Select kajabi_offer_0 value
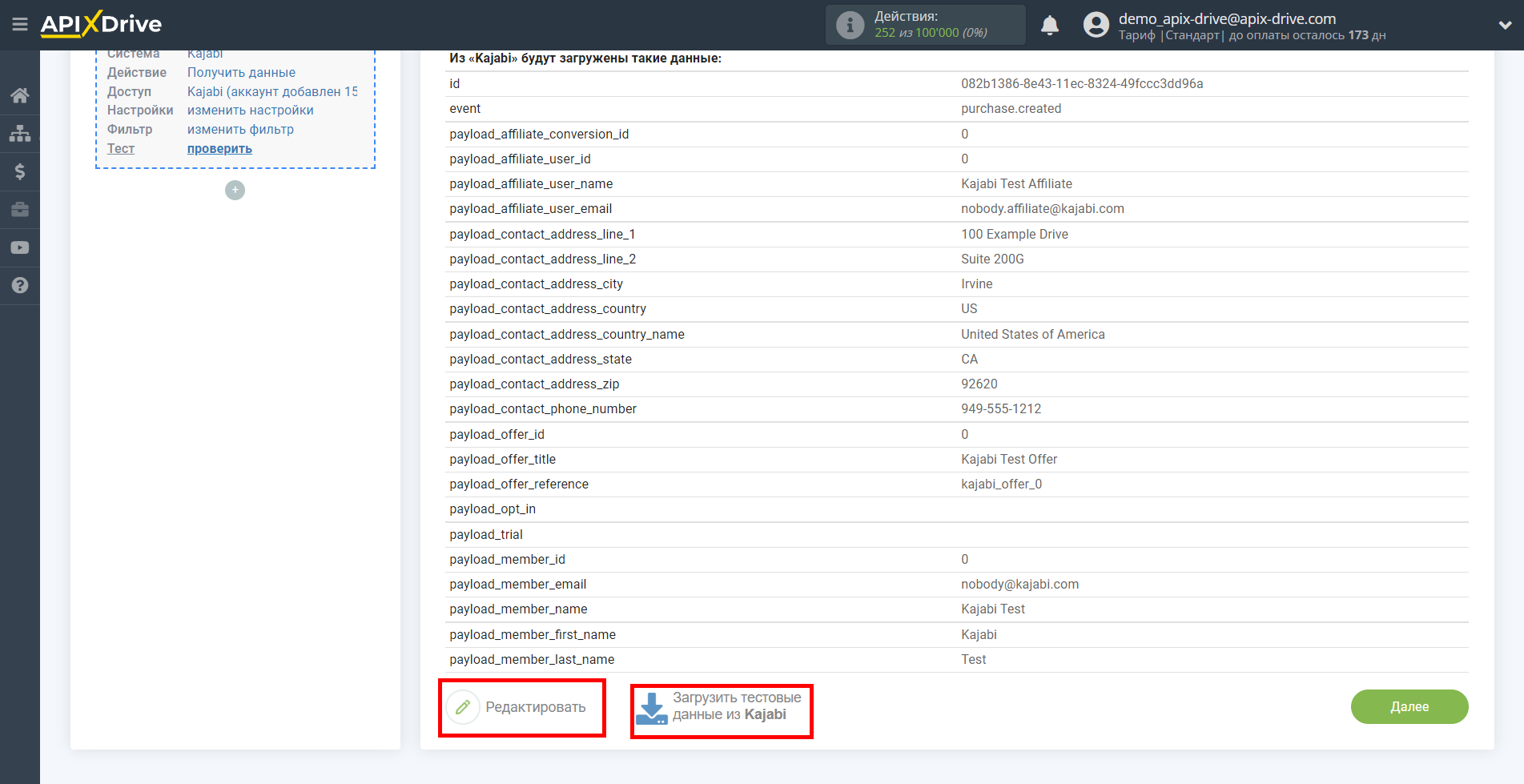The width and height of the screenshot is (1524, 784). click(x=1001, y=484)
